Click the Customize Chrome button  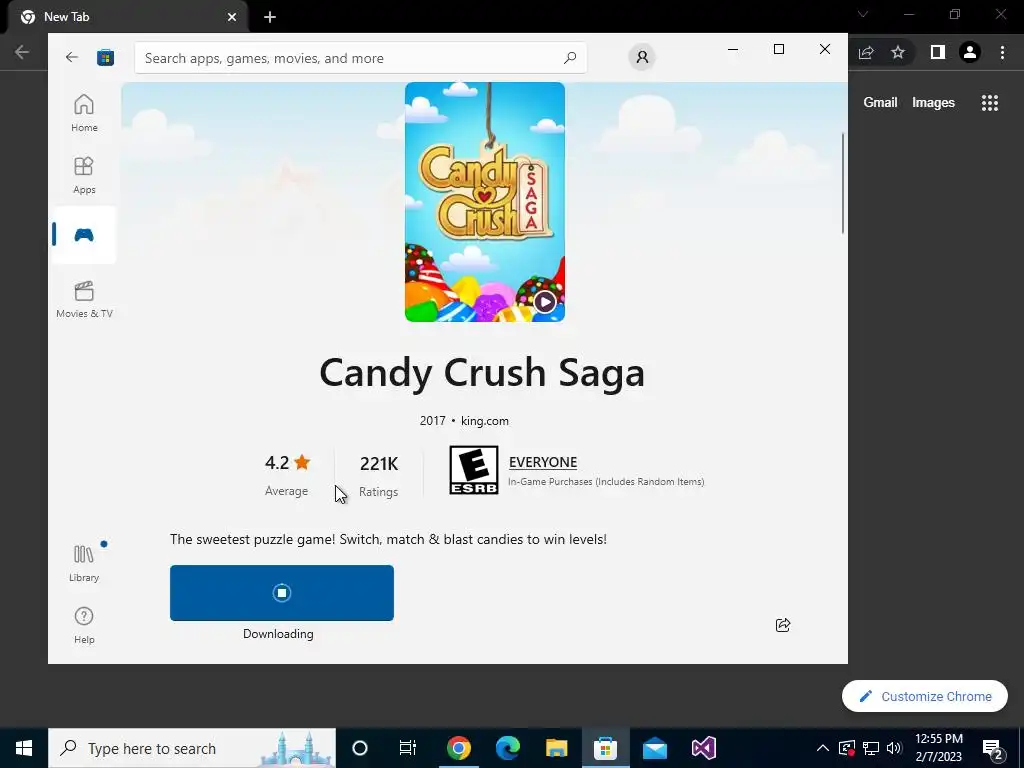point(925,696)
